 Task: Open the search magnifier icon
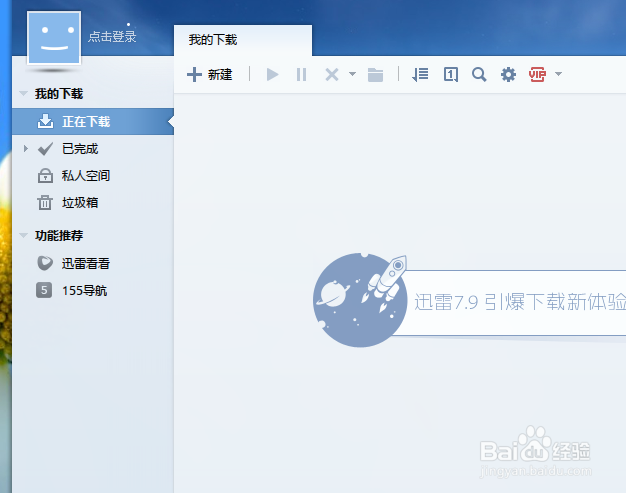tap(479, 74)
